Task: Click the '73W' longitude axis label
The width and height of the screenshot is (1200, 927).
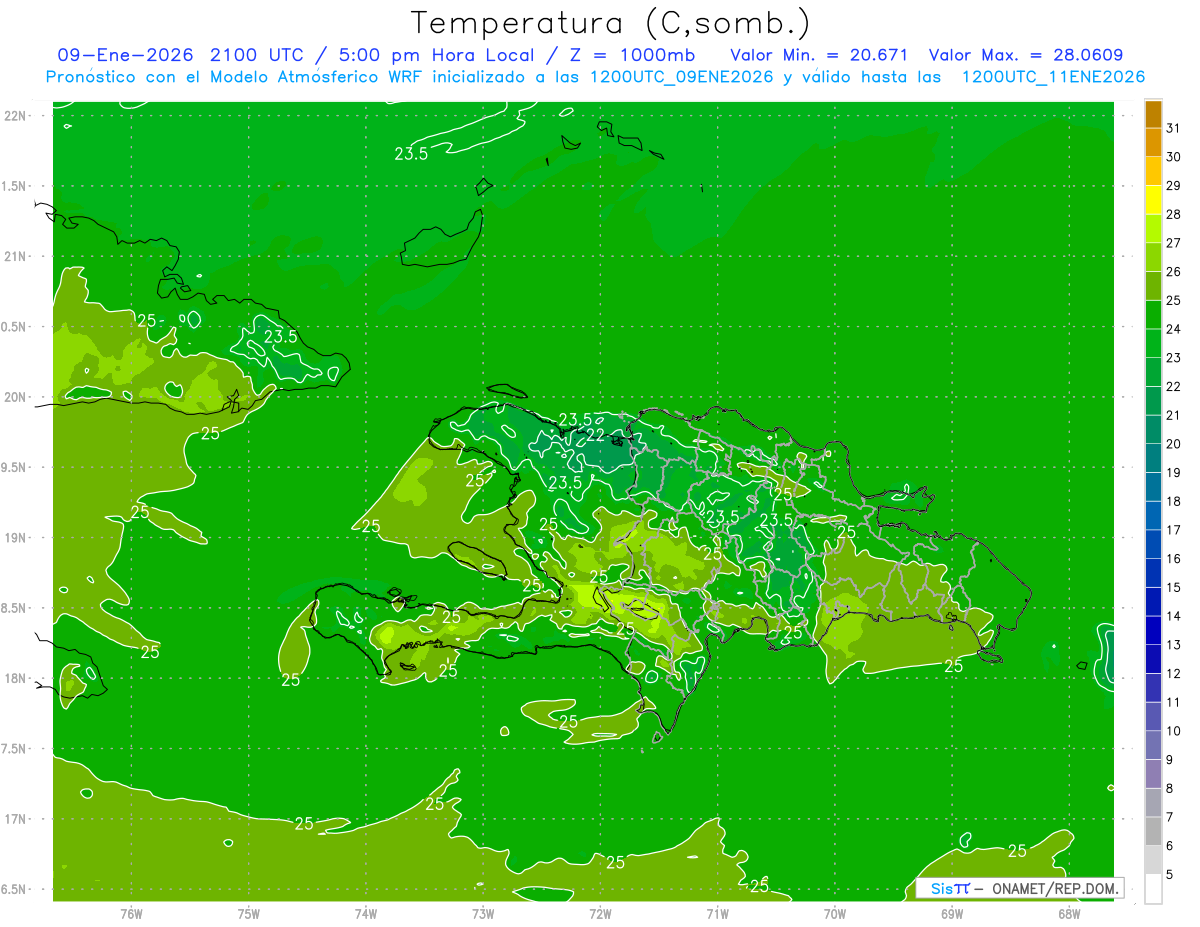Action: (x=483, y=914)
